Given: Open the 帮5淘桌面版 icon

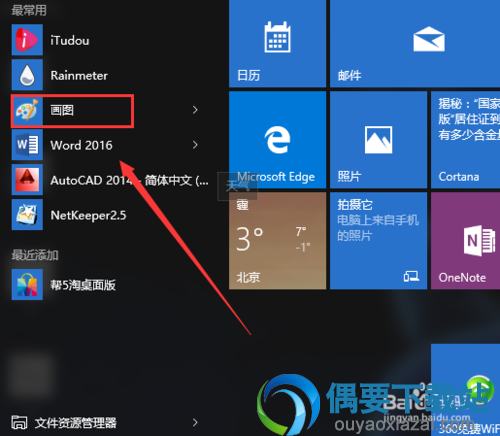Looking at the screenshot, I should [x=27, y=285].
